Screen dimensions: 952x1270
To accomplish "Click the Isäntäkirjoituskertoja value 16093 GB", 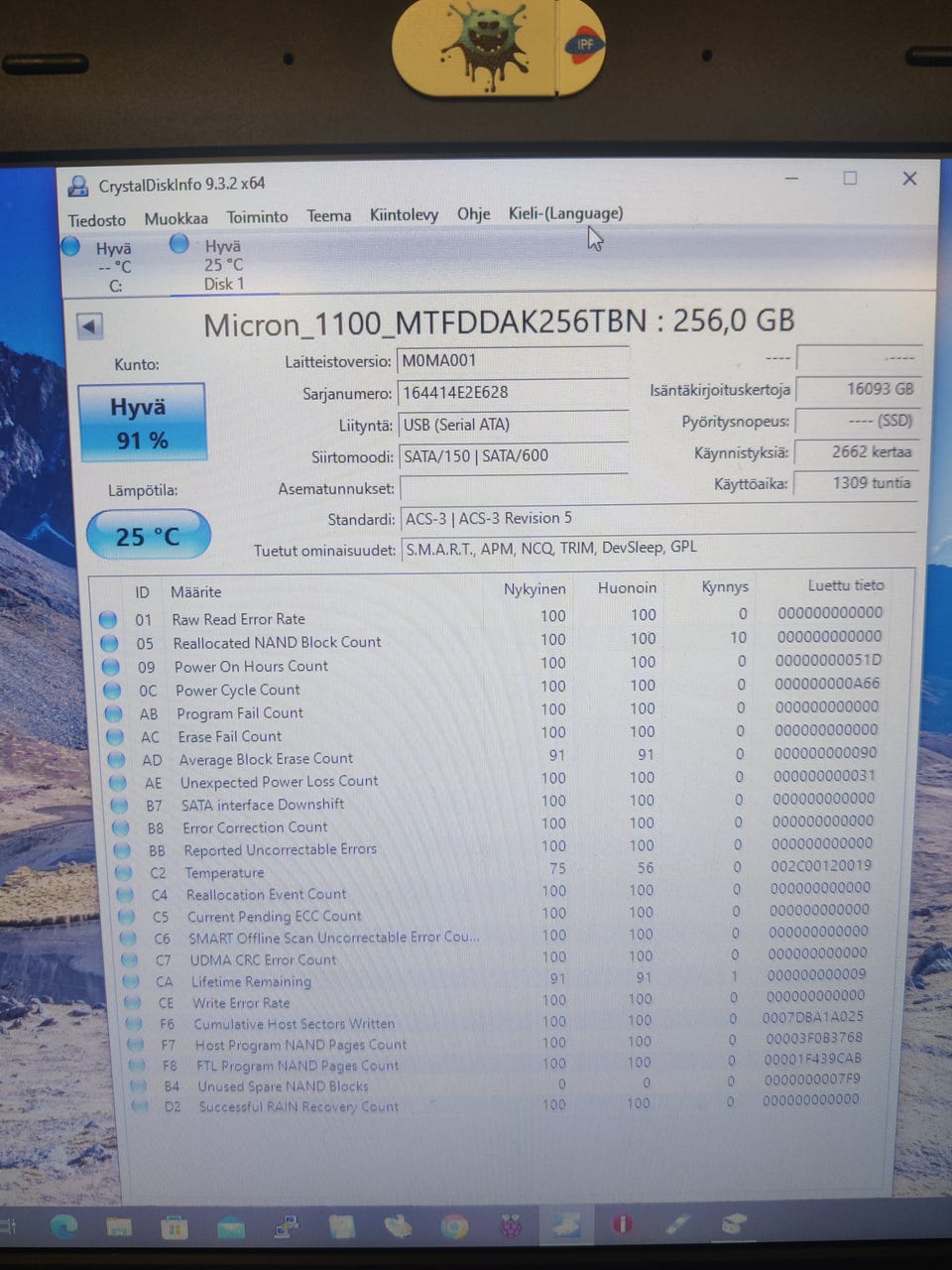I will (857, 389).
